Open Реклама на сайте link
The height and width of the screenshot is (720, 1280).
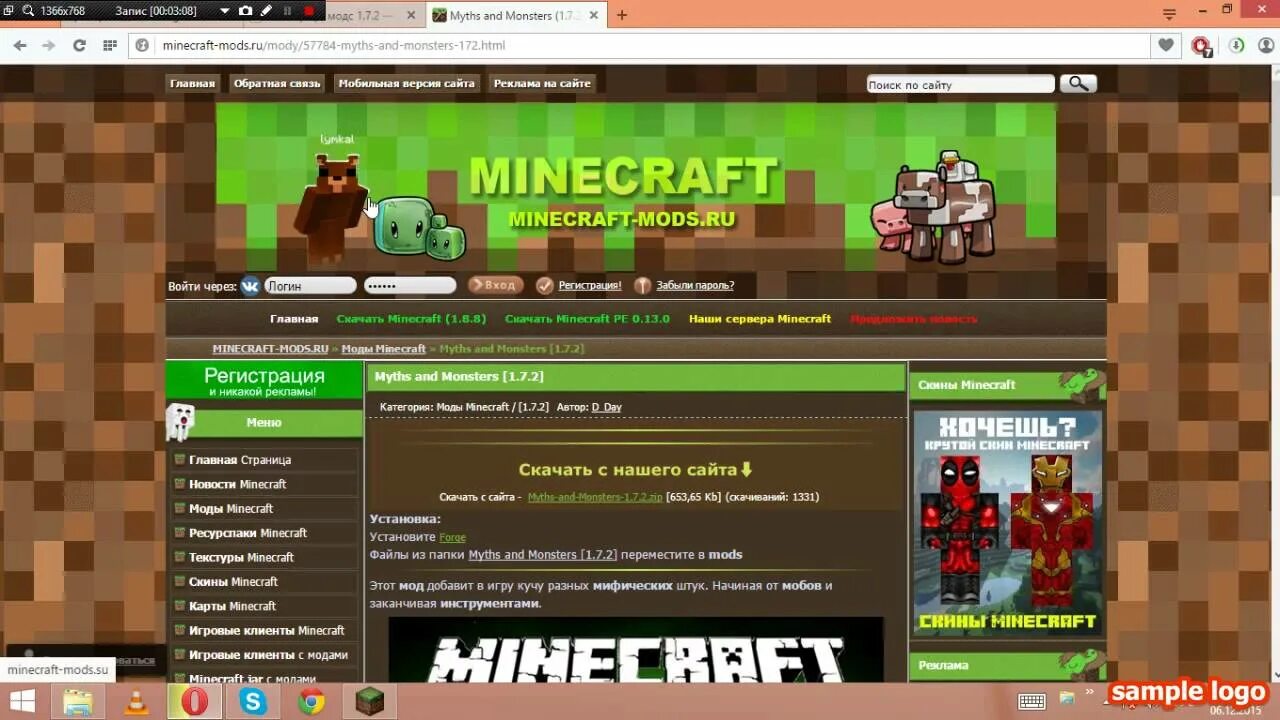pos(542,83)
